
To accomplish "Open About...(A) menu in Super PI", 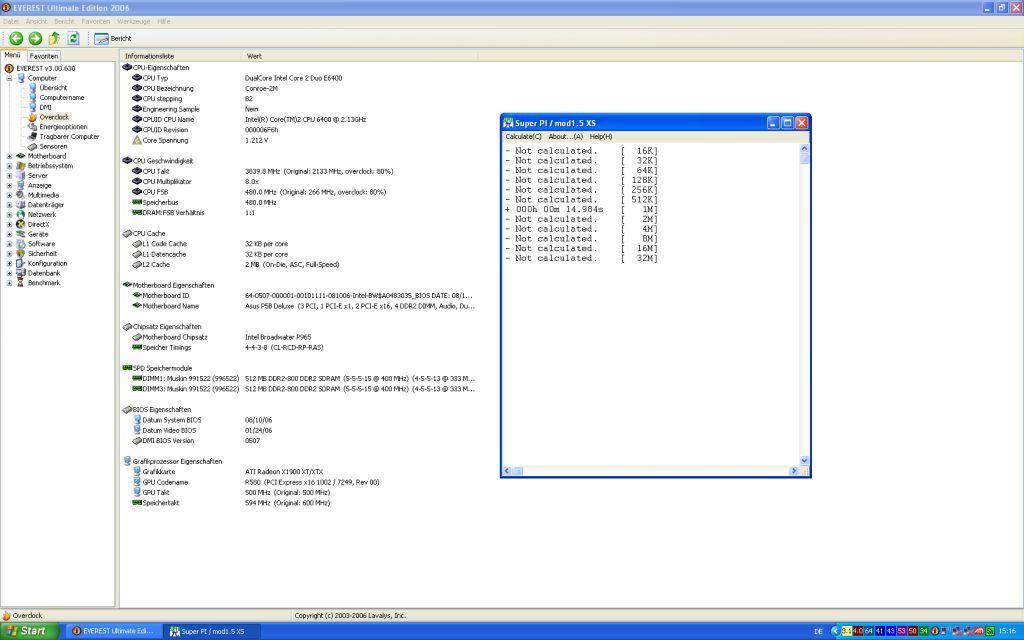I will pyautogui.click(x=566, y=136).
